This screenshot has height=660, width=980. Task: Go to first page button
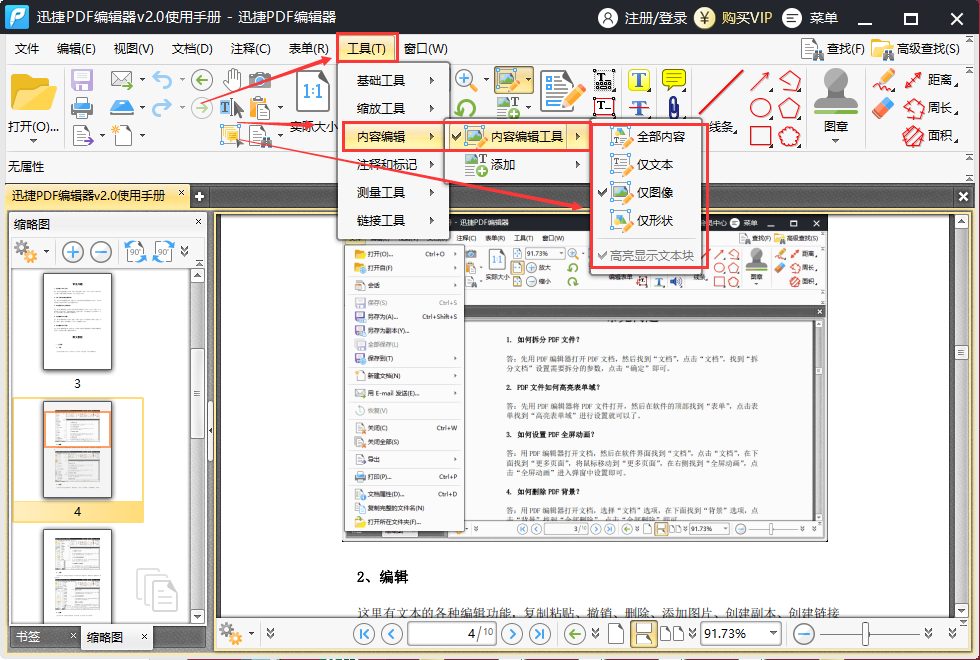coord(364,634)
